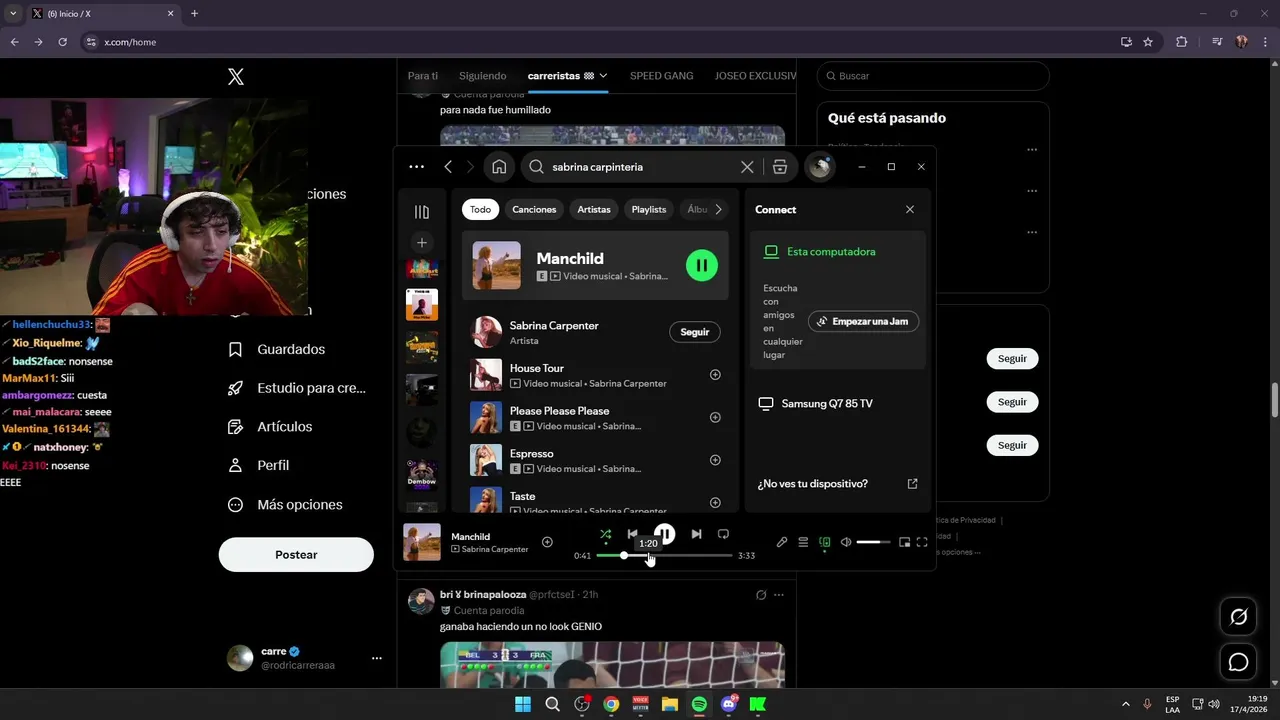Screen dimensions: 1280x720
Task: Pause Manchild with green top result button
Action: (702, 265)
